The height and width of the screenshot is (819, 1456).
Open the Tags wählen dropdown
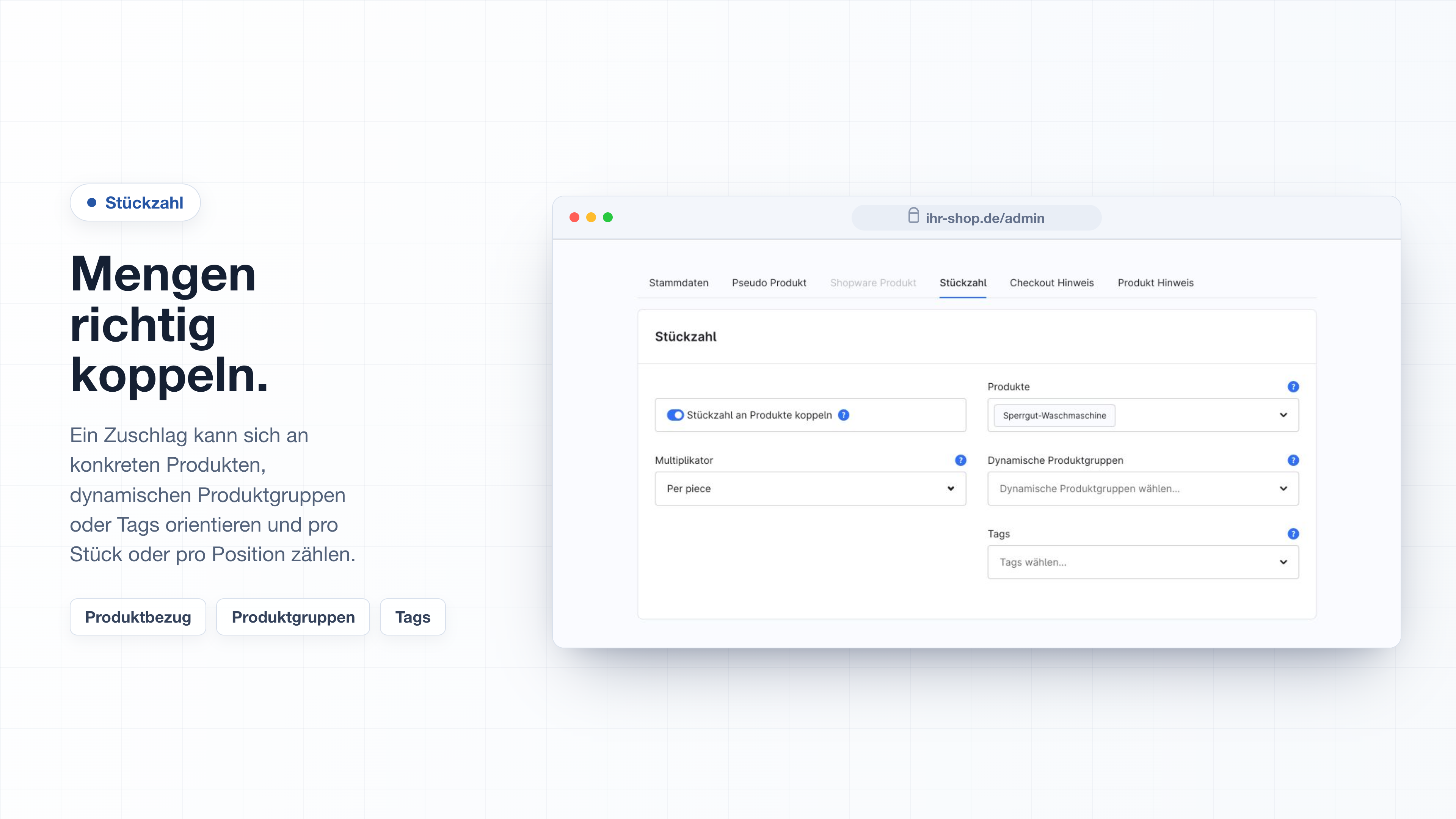[1143, 562]
